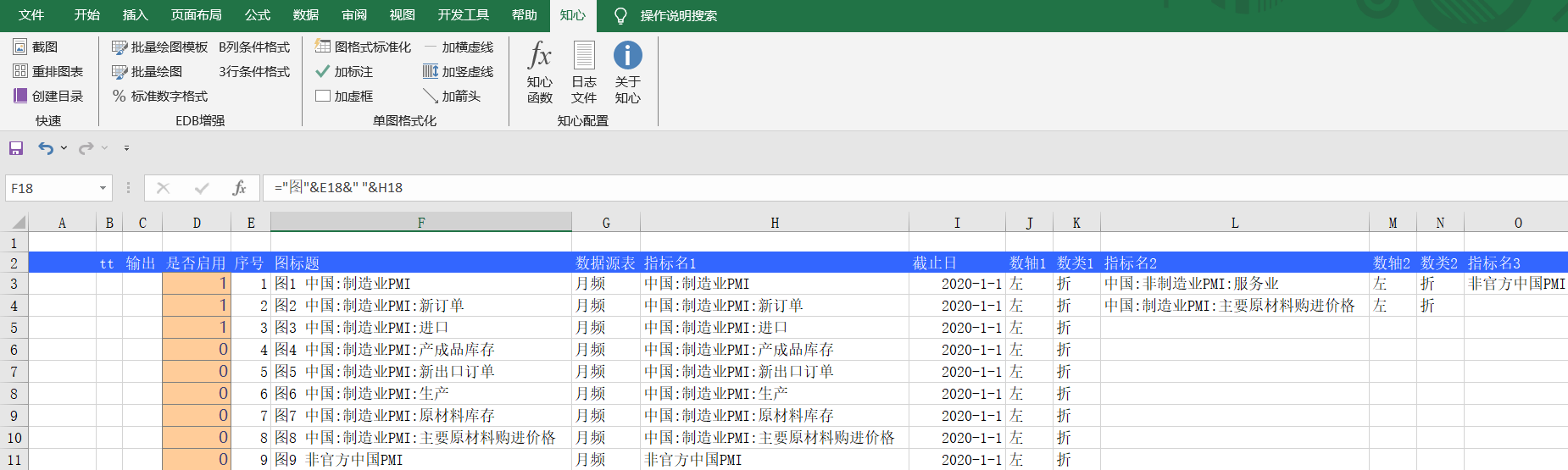Open the 帮助 help tab
The width and height of the screenshot is (1568, 470).
(x=525, y=15)
